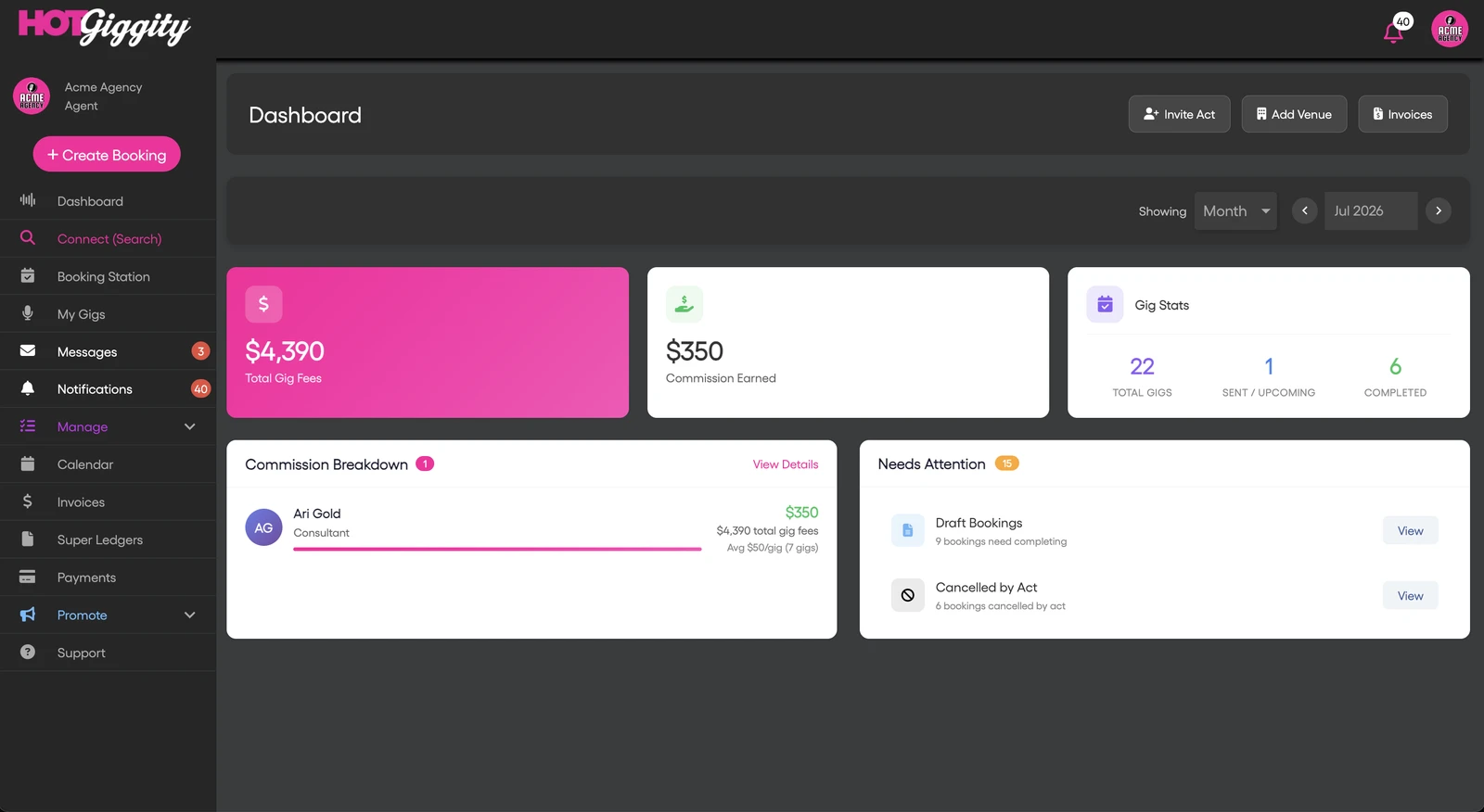Viewport: 1484px width, 812px height.
Task: Click the Invoices button in the header
Action: pyautogui.click(x=1402, y=114)
